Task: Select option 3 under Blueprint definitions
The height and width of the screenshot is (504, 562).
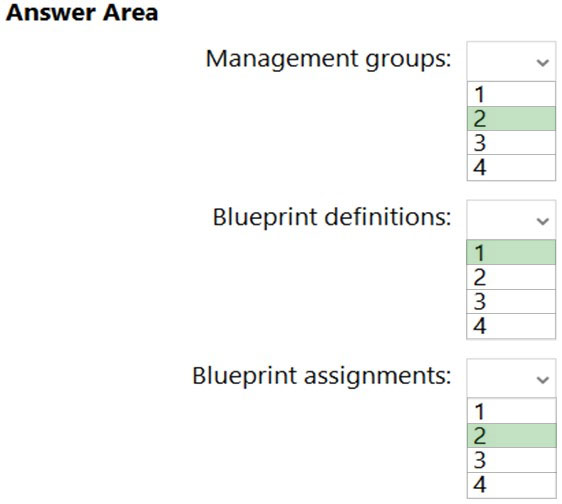Action: (x=511, y=301)
